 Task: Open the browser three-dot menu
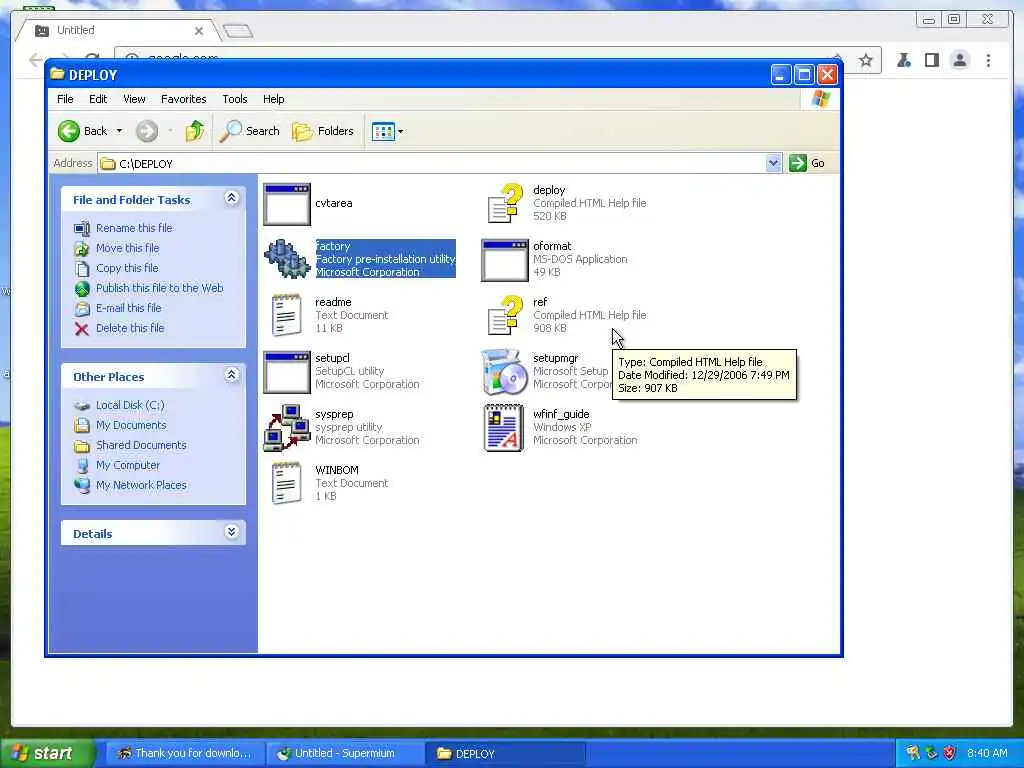(989, 61)
